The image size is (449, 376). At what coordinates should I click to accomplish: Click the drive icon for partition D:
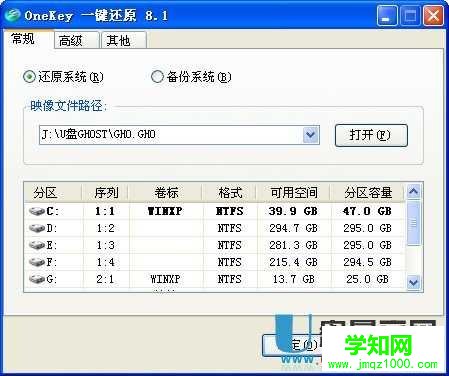coord(37,228)
